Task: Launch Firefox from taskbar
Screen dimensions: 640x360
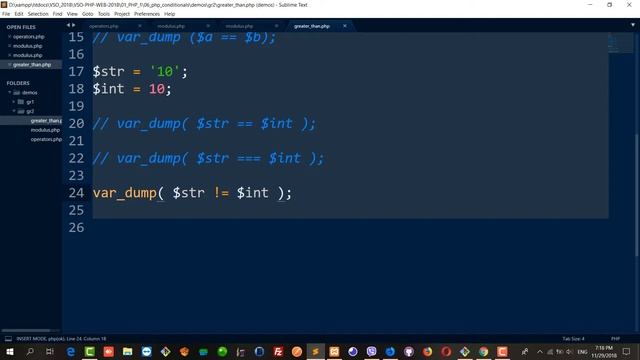Action: click(x=427, y=351)
